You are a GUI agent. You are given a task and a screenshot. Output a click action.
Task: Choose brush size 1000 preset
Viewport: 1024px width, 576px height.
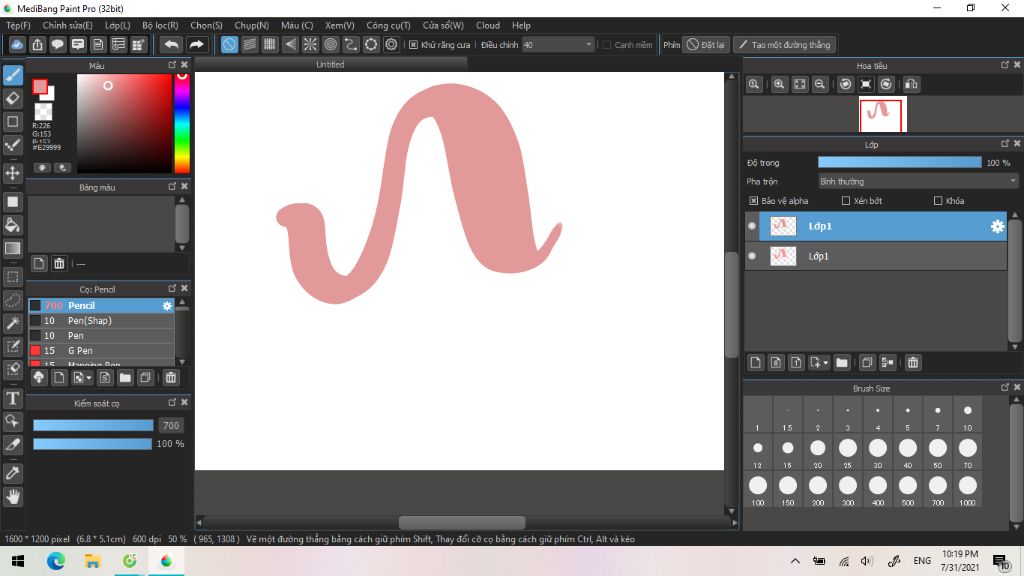pos(967,490)
